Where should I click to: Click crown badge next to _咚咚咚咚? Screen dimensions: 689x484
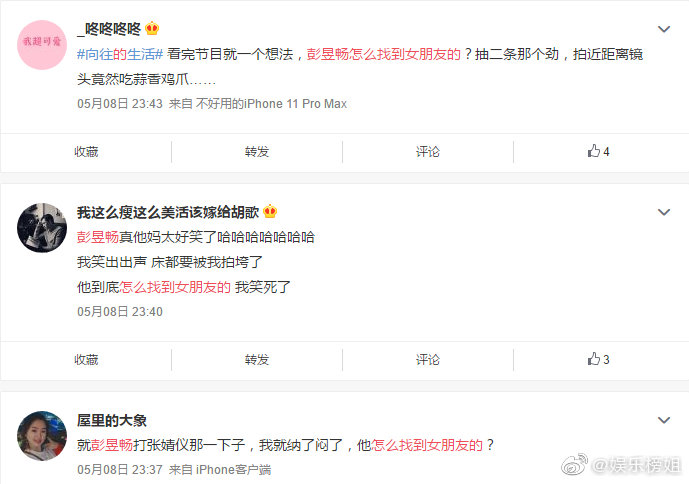tap(152, 29)
